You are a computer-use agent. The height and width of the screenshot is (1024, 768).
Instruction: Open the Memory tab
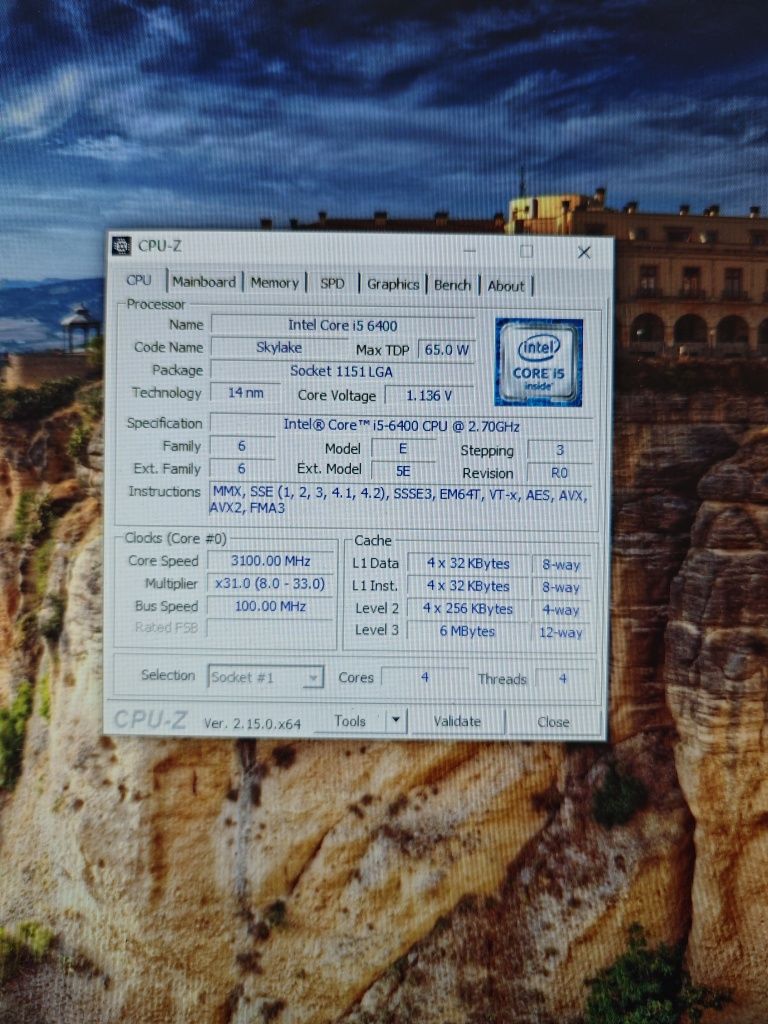click(274, 283)
